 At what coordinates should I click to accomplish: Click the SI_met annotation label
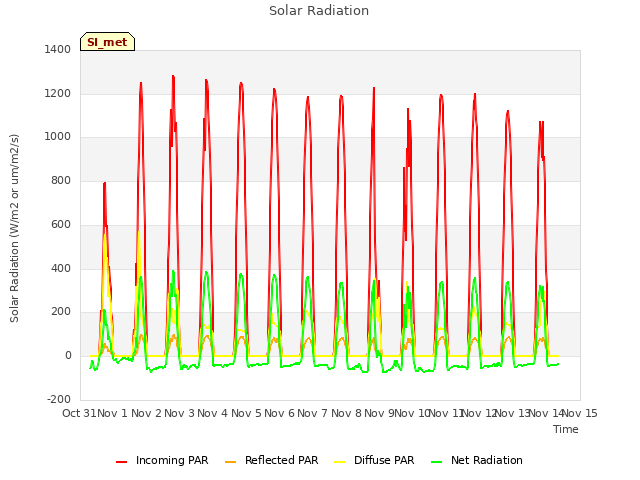107,42
